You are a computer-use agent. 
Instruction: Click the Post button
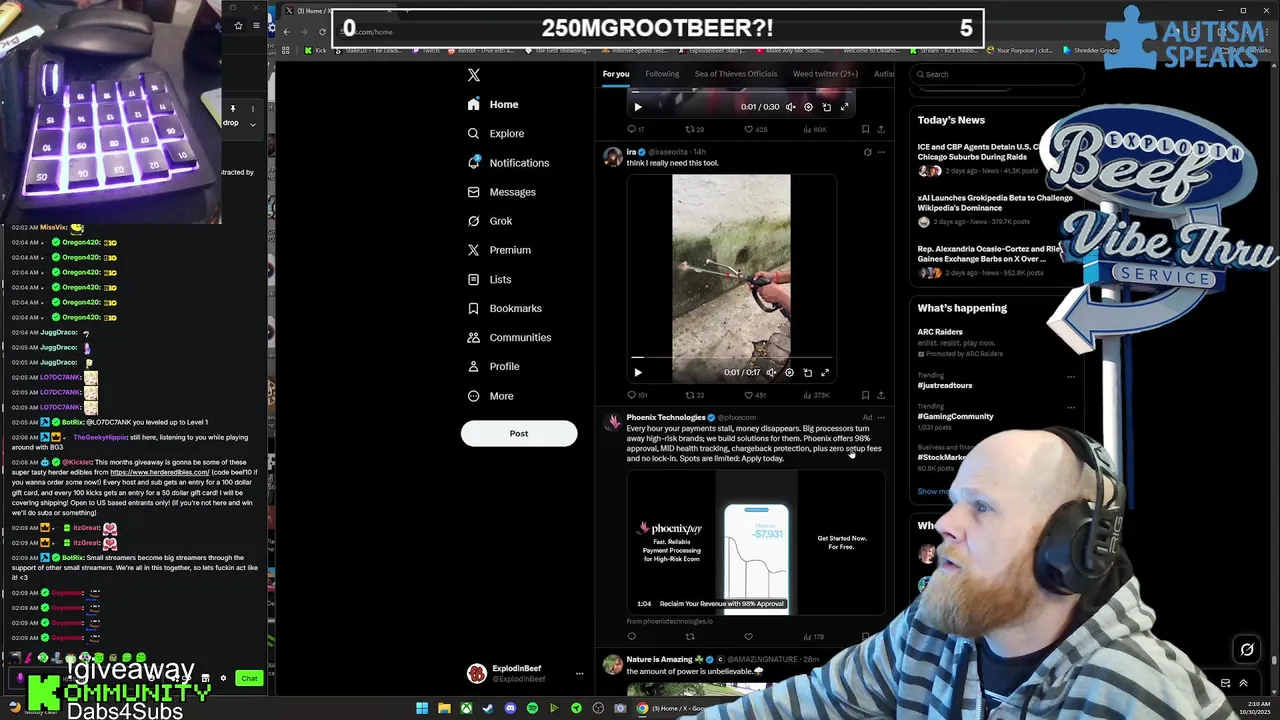[x=519, y=433]
